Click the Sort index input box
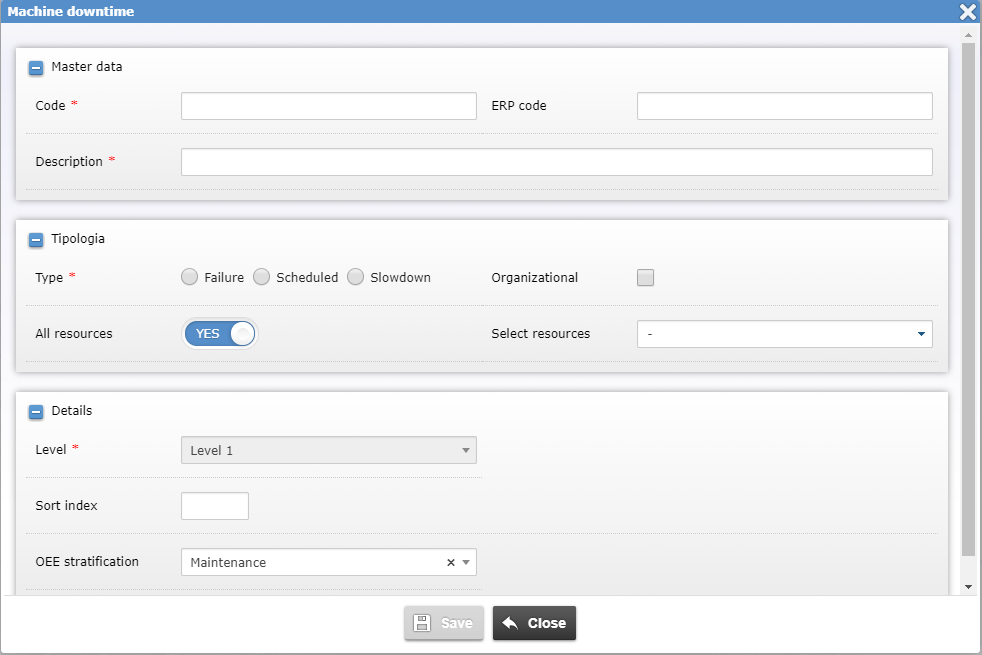Viewport: 982px width, 655px height. tap(214, 507)
